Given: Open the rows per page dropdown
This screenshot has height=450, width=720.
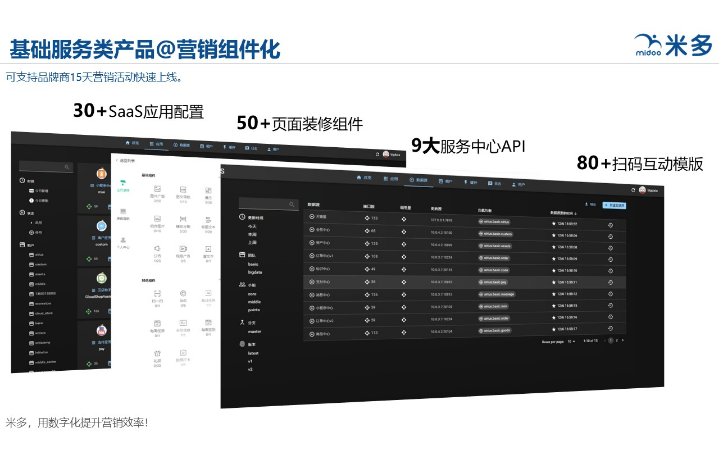Looking at the screenshot, I should point(572,342).
